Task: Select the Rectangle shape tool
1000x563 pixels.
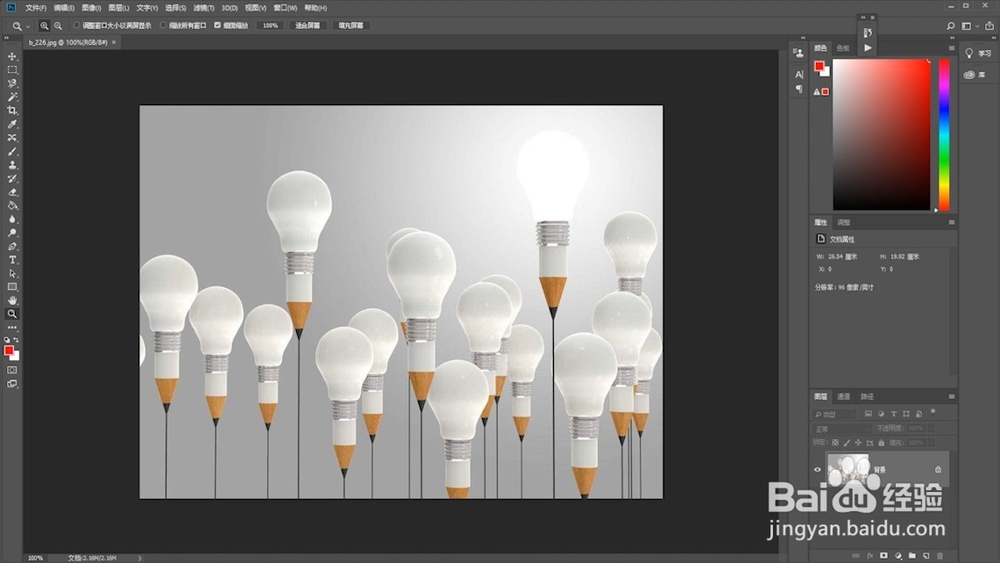Action: (x=12, y=287)
